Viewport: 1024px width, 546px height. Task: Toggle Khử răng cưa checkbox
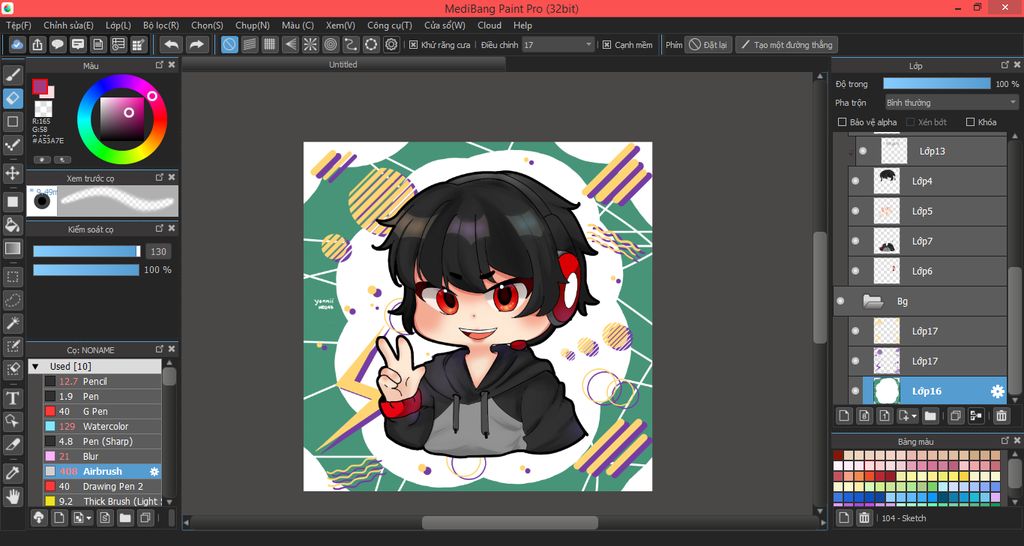[413, 45]
